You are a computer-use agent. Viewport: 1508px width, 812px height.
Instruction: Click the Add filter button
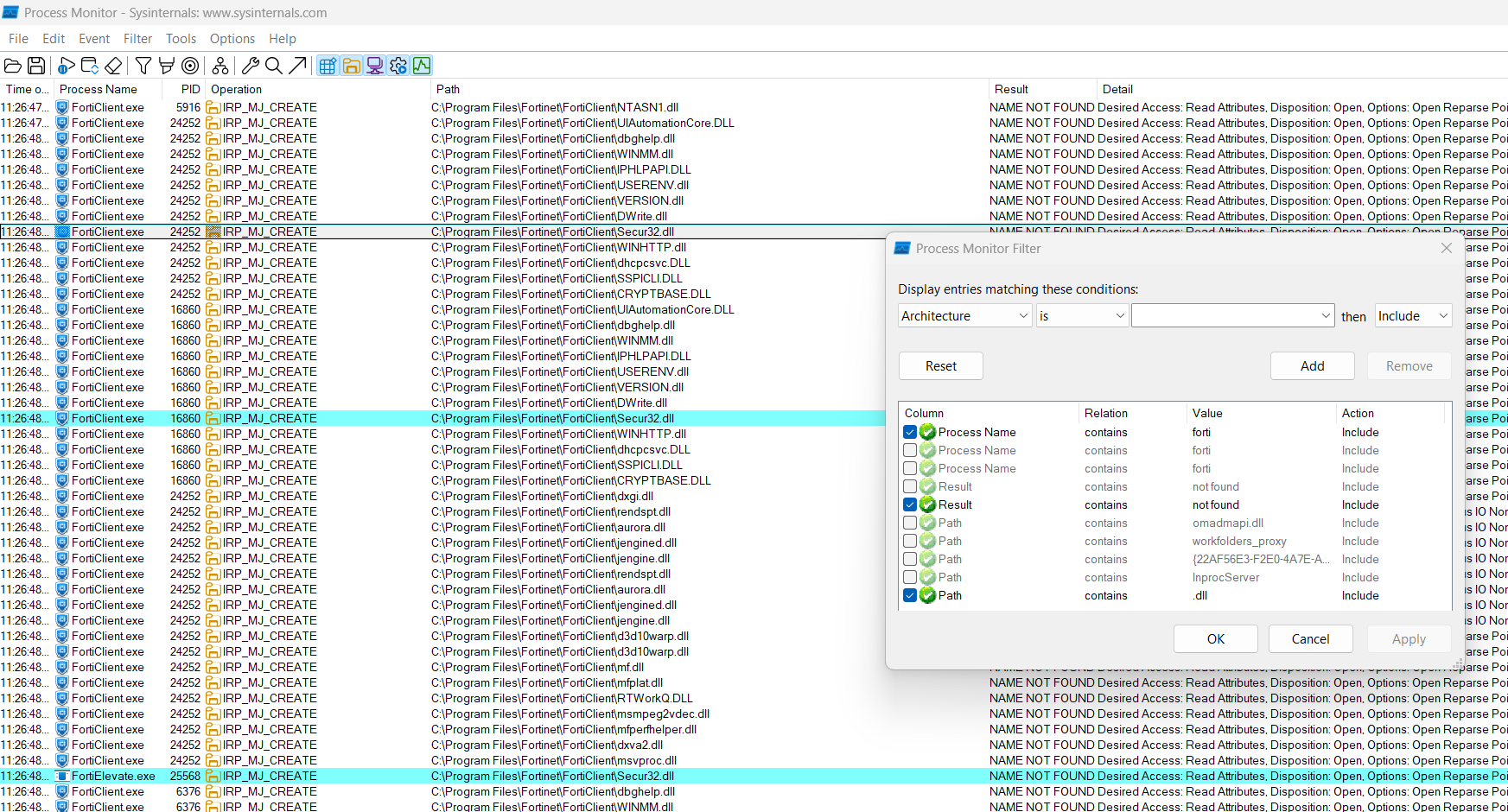[x=1312, y=366]
